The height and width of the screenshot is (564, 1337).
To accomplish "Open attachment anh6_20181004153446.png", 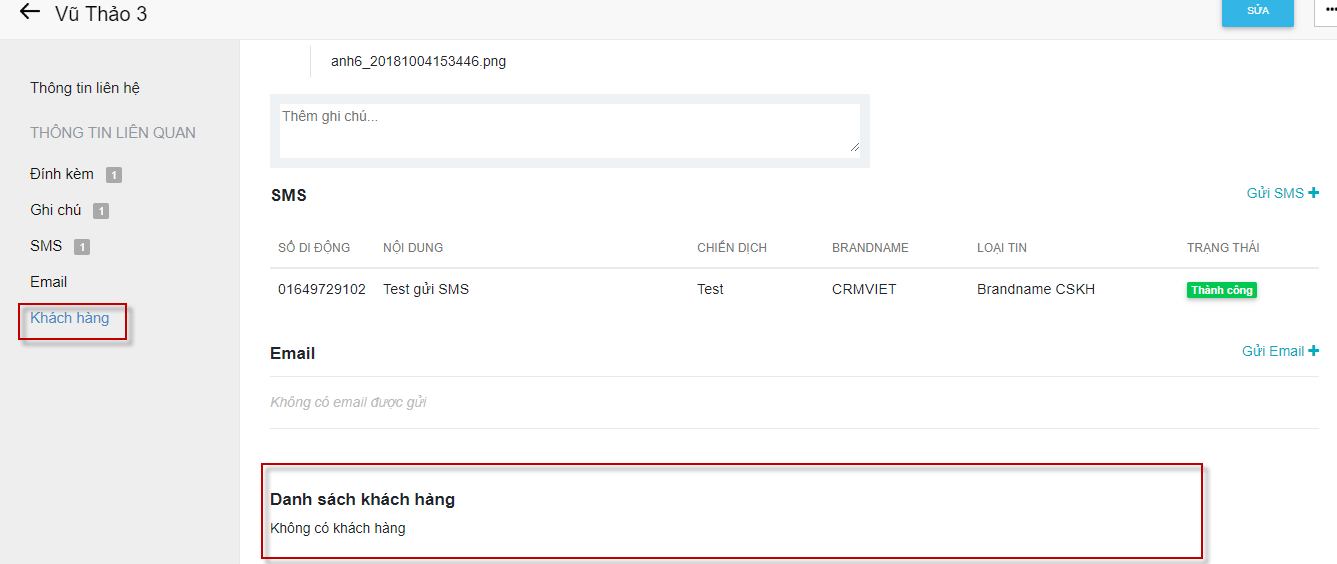I will (x=418, y=61).
